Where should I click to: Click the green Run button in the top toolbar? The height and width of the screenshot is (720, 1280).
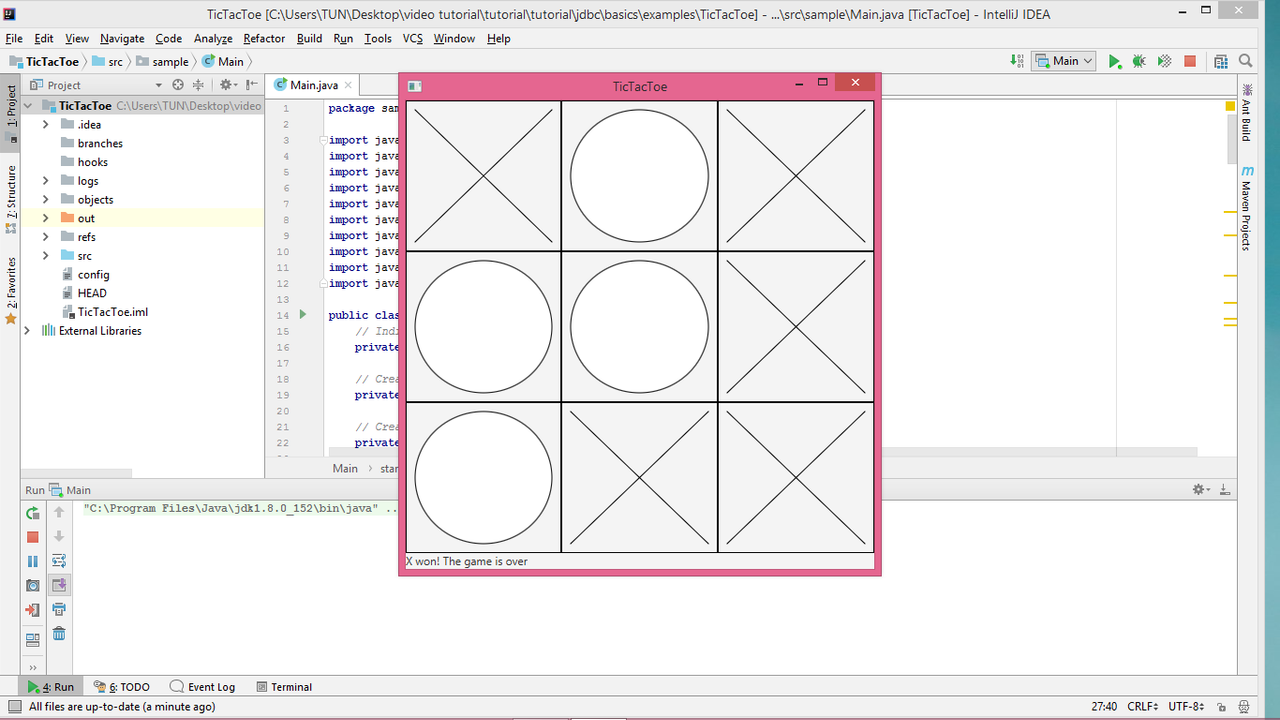(1115, 61)
